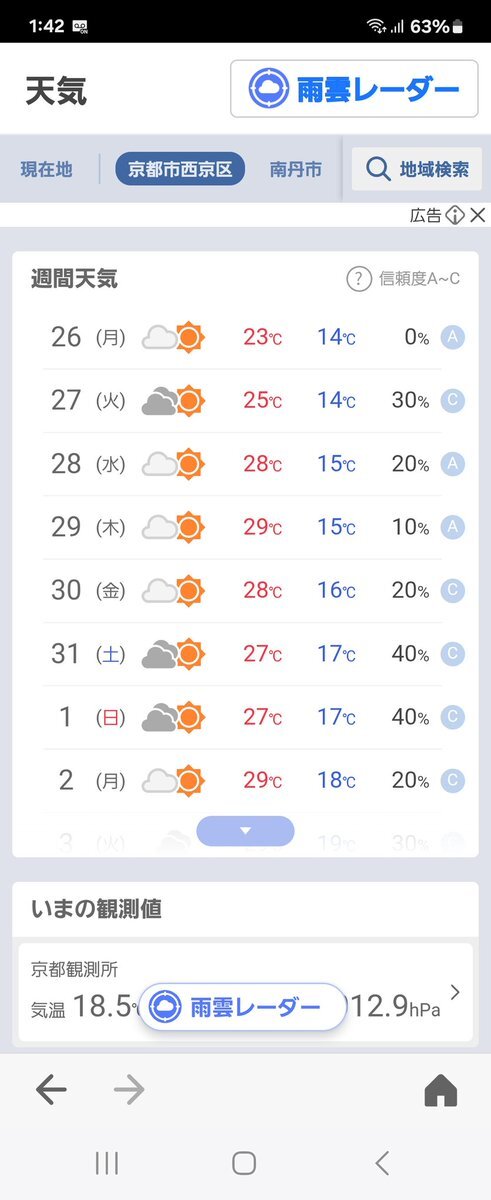The height and width of the screenshot is (1200, 491).
Task: Go back with browser back arrow
Action: [x=51, y=1090]
